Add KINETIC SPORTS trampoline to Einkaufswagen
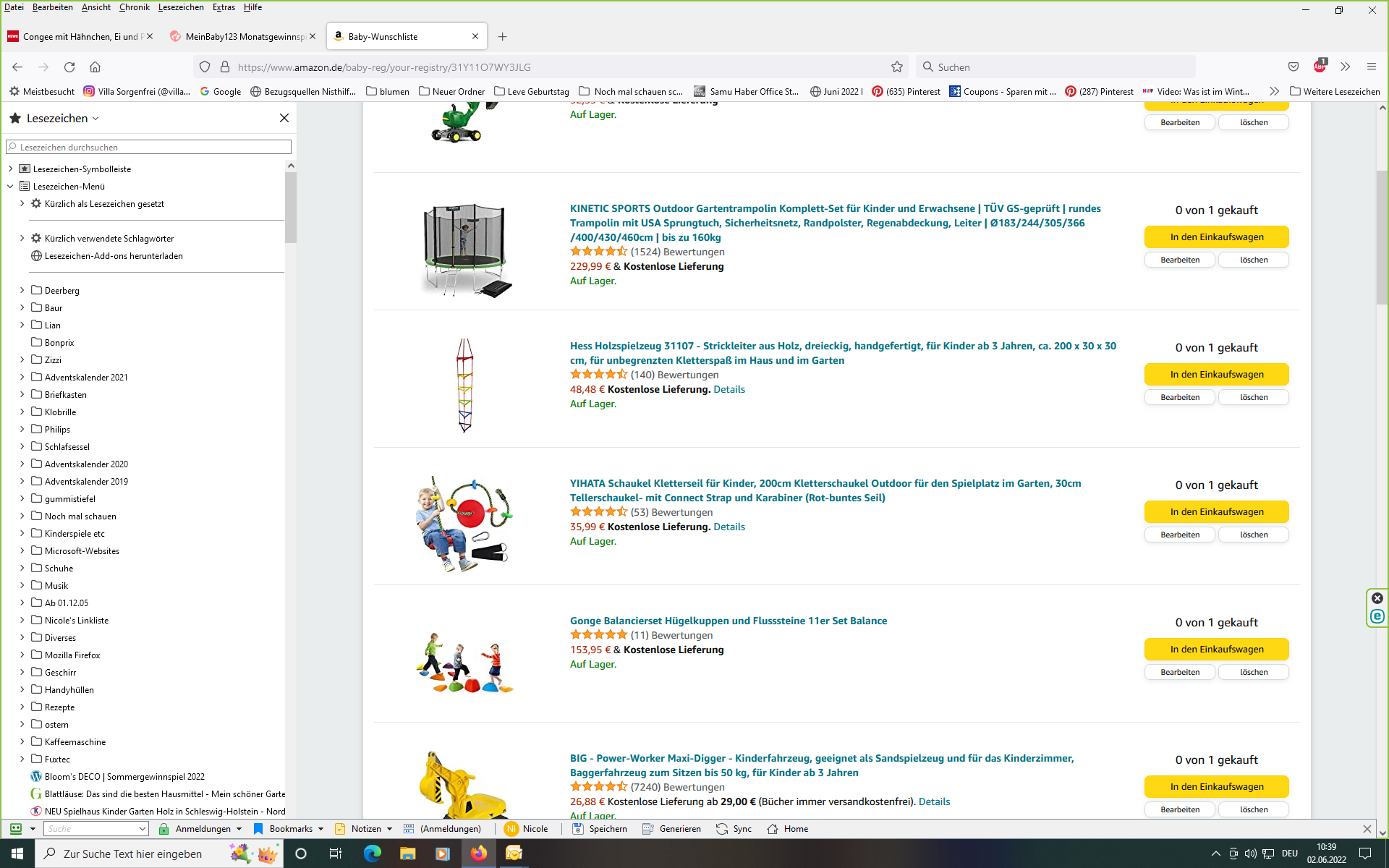 click(x=1217, y=237)
